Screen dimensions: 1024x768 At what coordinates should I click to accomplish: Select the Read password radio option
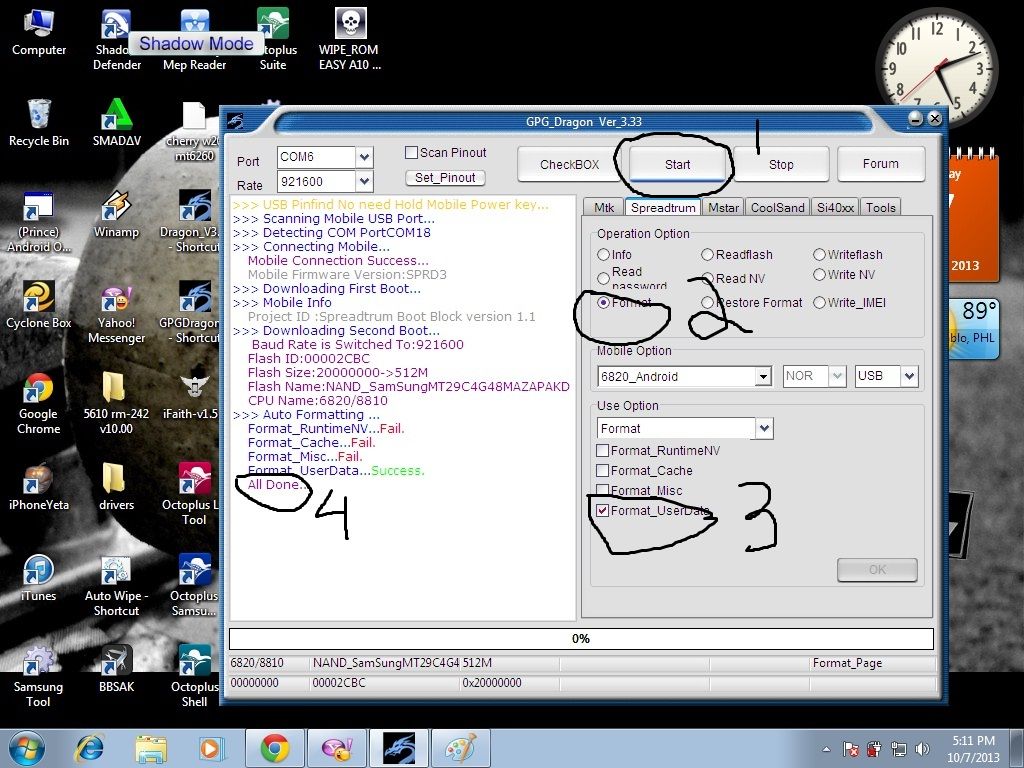[603, 278]
